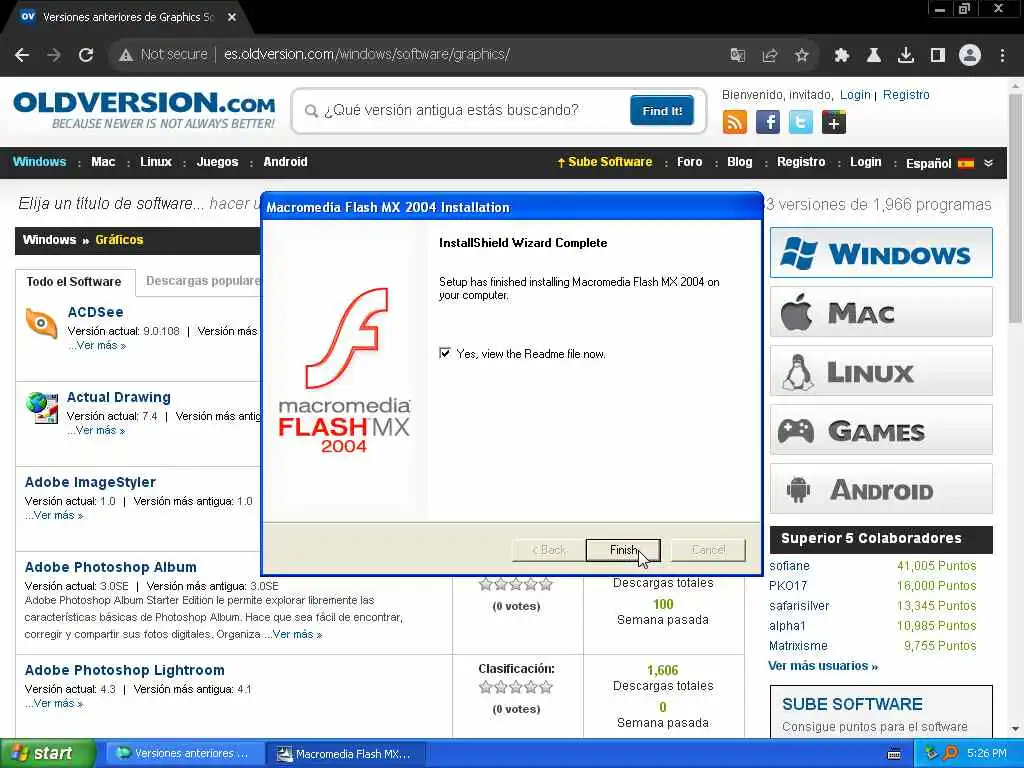Click the magnifier icon in the search box
This screenshot has width=1024, height=768.
(x=312, y=111)
